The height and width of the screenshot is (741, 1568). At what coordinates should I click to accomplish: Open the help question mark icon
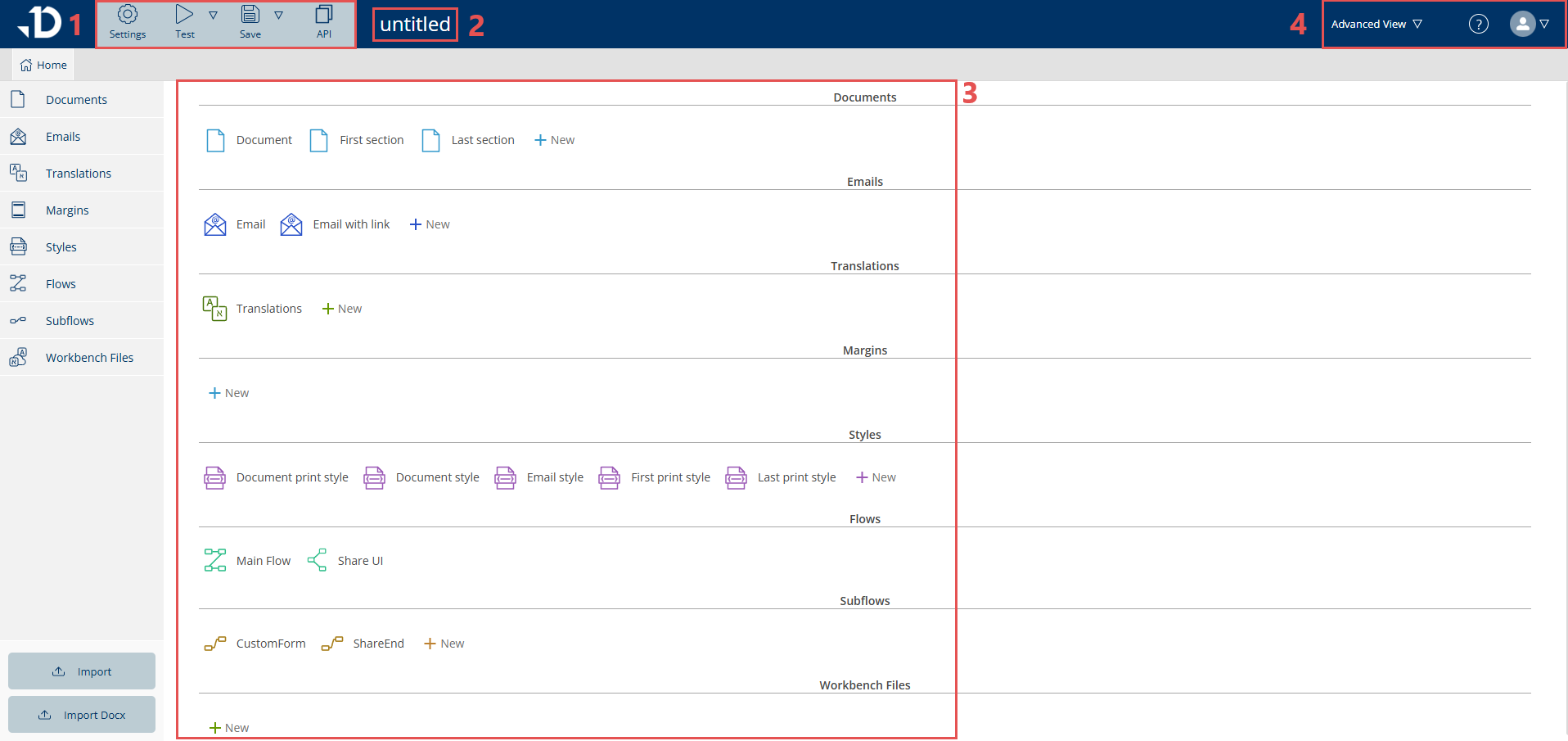[x=1478, y=24]
